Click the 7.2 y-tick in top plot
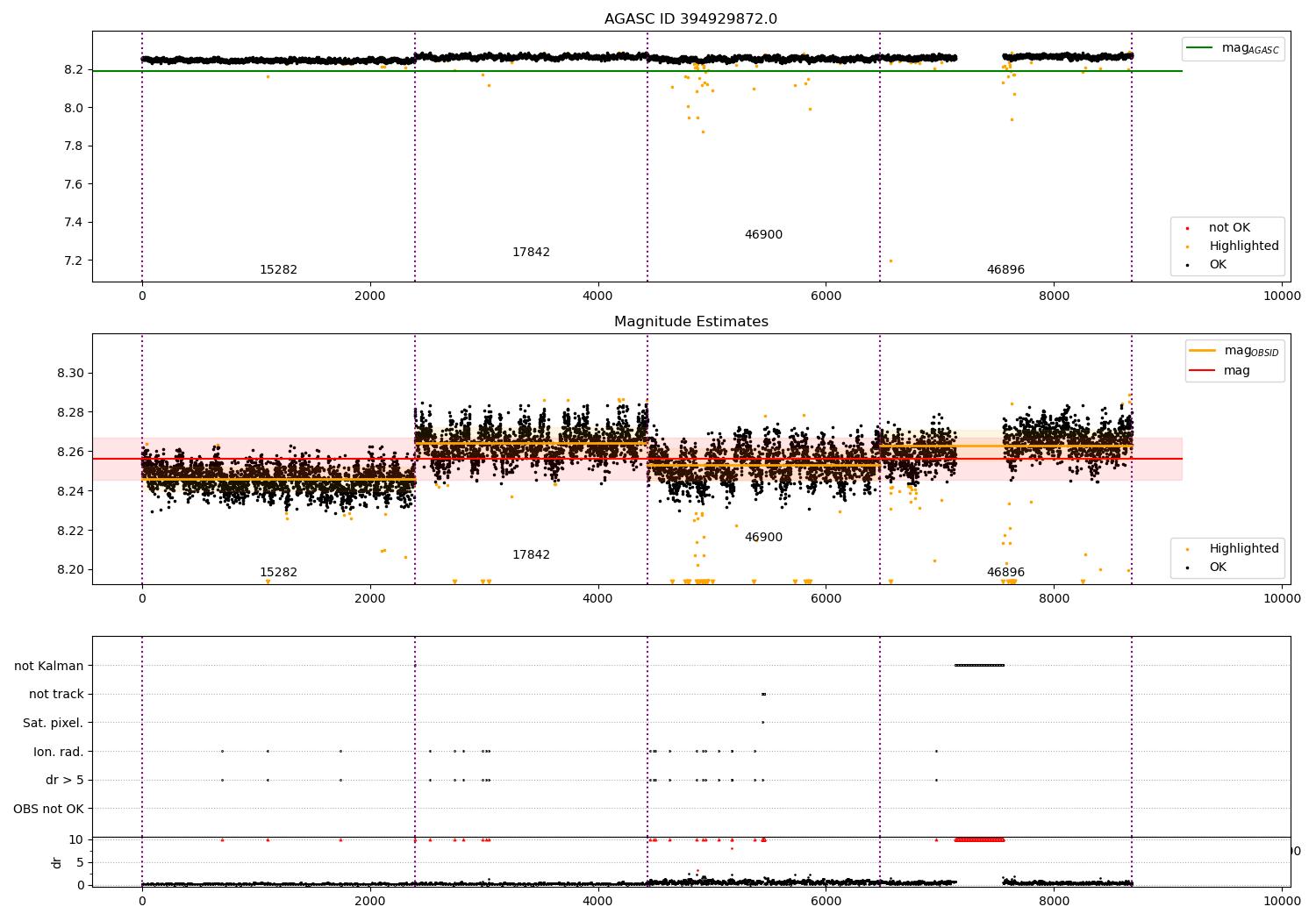Viewport: 1316px width, 921px height. [74, 261]
